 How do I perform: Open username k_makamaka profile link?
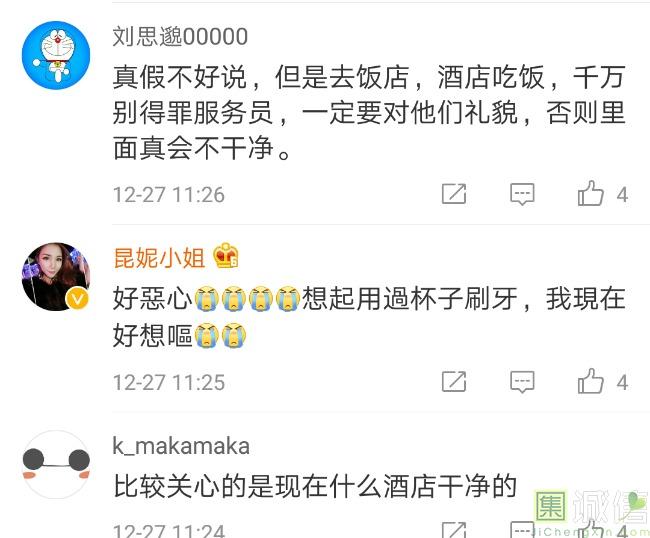181,446
